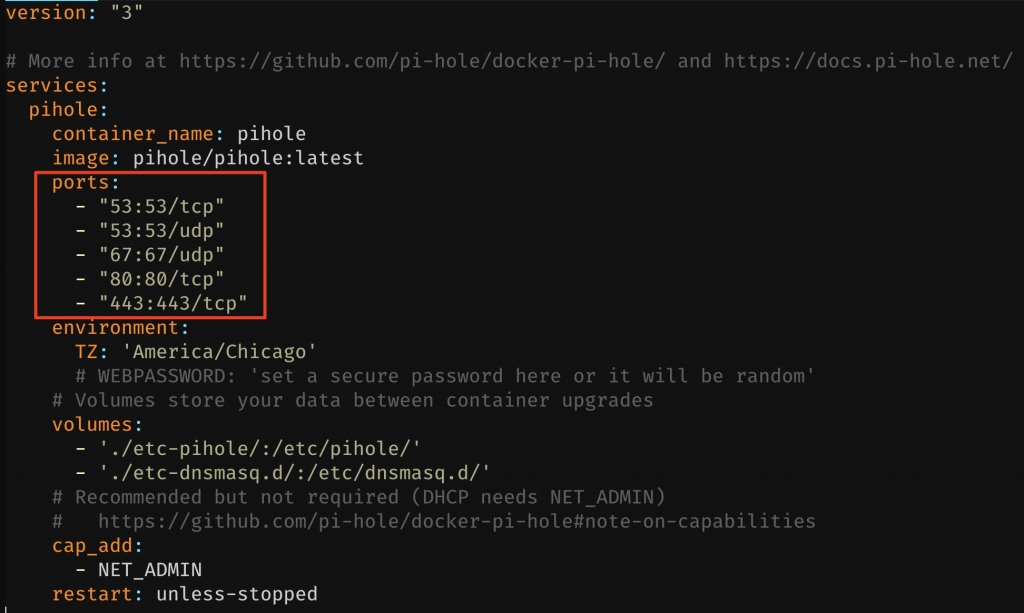Click the "80:80/tcp" port mapping

(160, 279)
